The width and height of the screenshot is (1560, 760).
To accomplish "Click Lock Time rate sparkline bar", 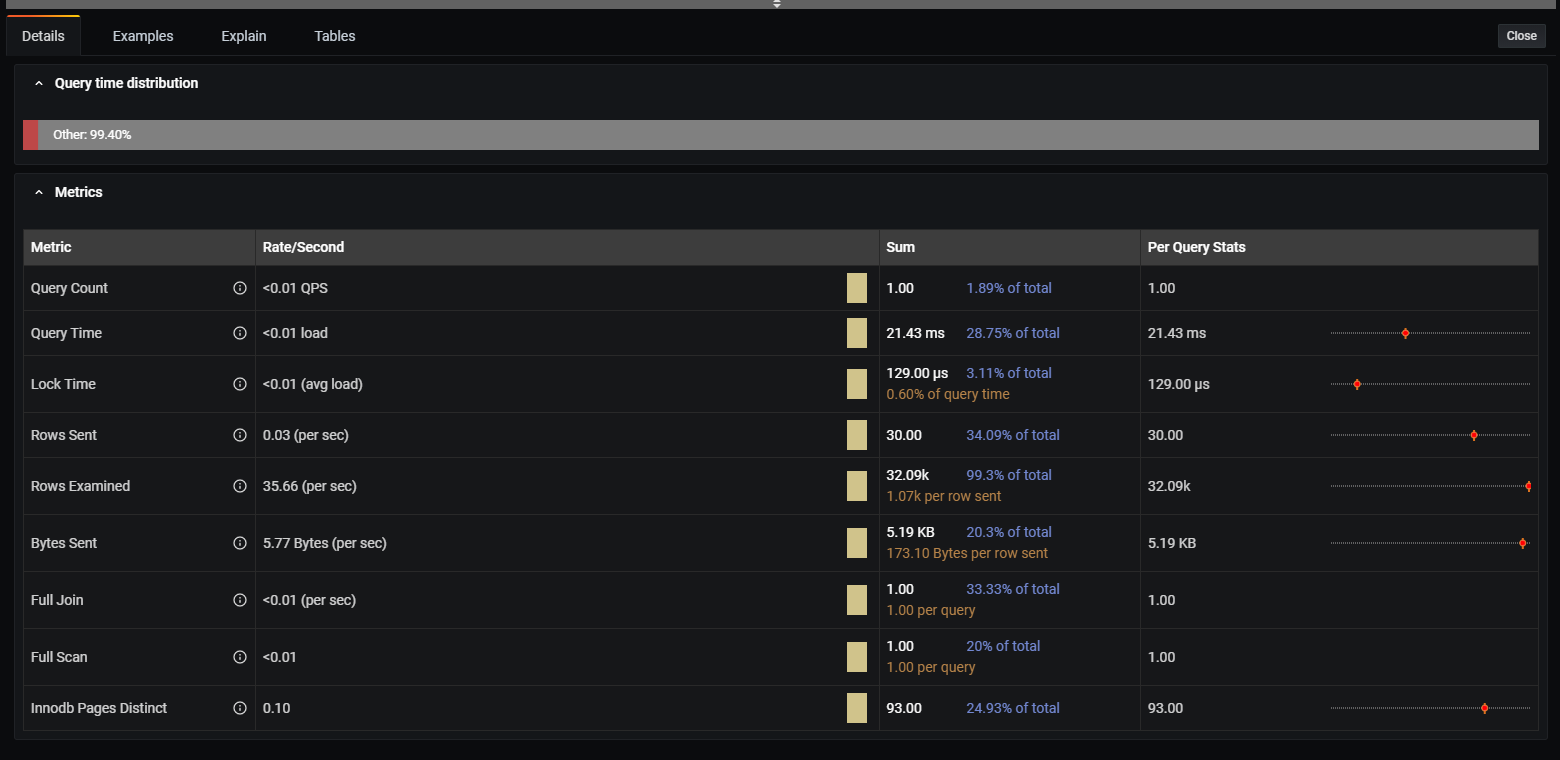I will [857, 384].
